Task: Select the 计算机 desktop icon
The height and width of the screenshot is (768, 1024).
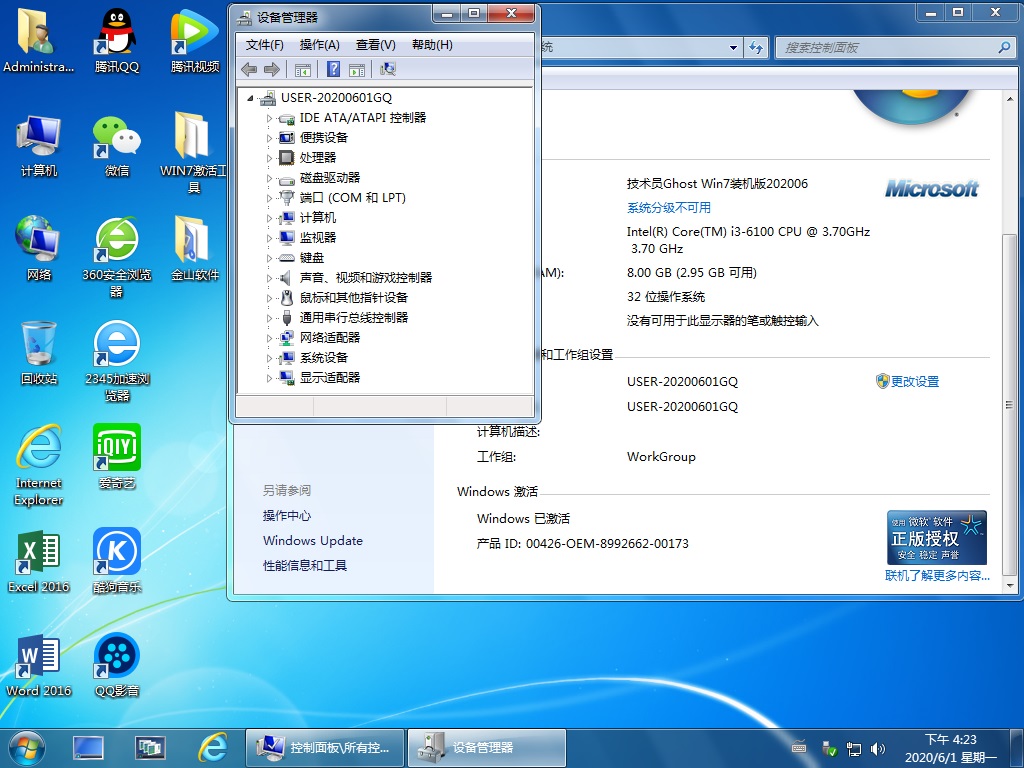Action: coord(39,145)
